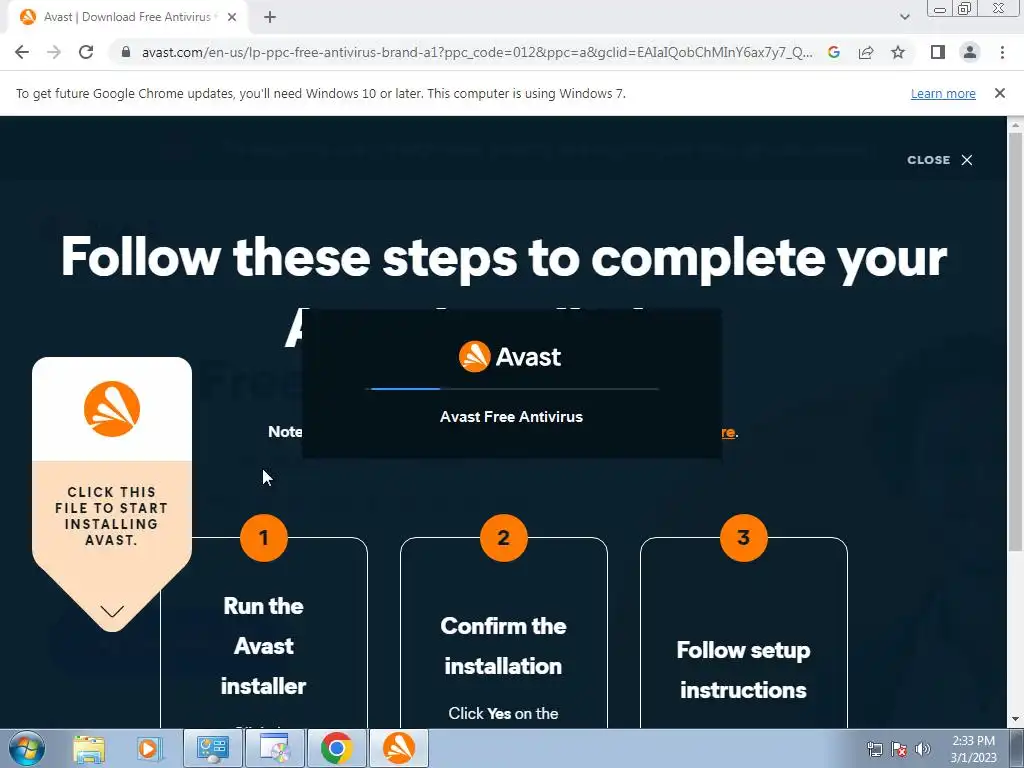Share this page via share icon
Viewport: 1024px width, 768px height.
[x=866, y=52]
